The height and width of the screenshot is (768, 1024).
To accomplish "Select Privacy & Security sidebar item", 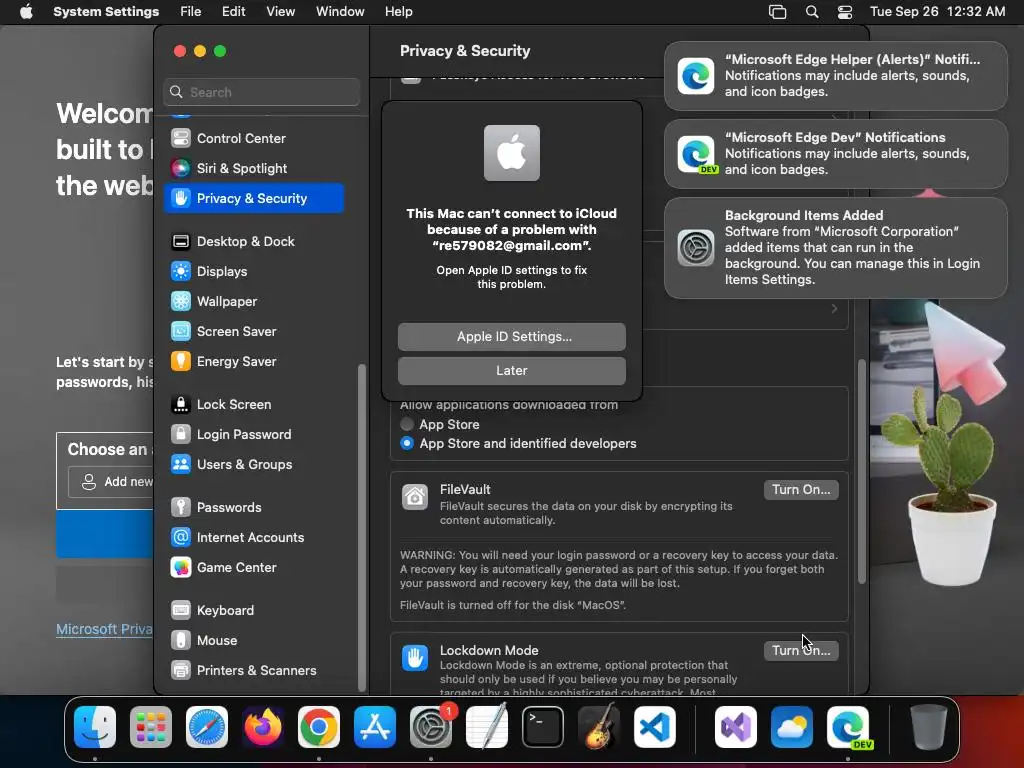I will pyautogui.click(x=254, y=199).
